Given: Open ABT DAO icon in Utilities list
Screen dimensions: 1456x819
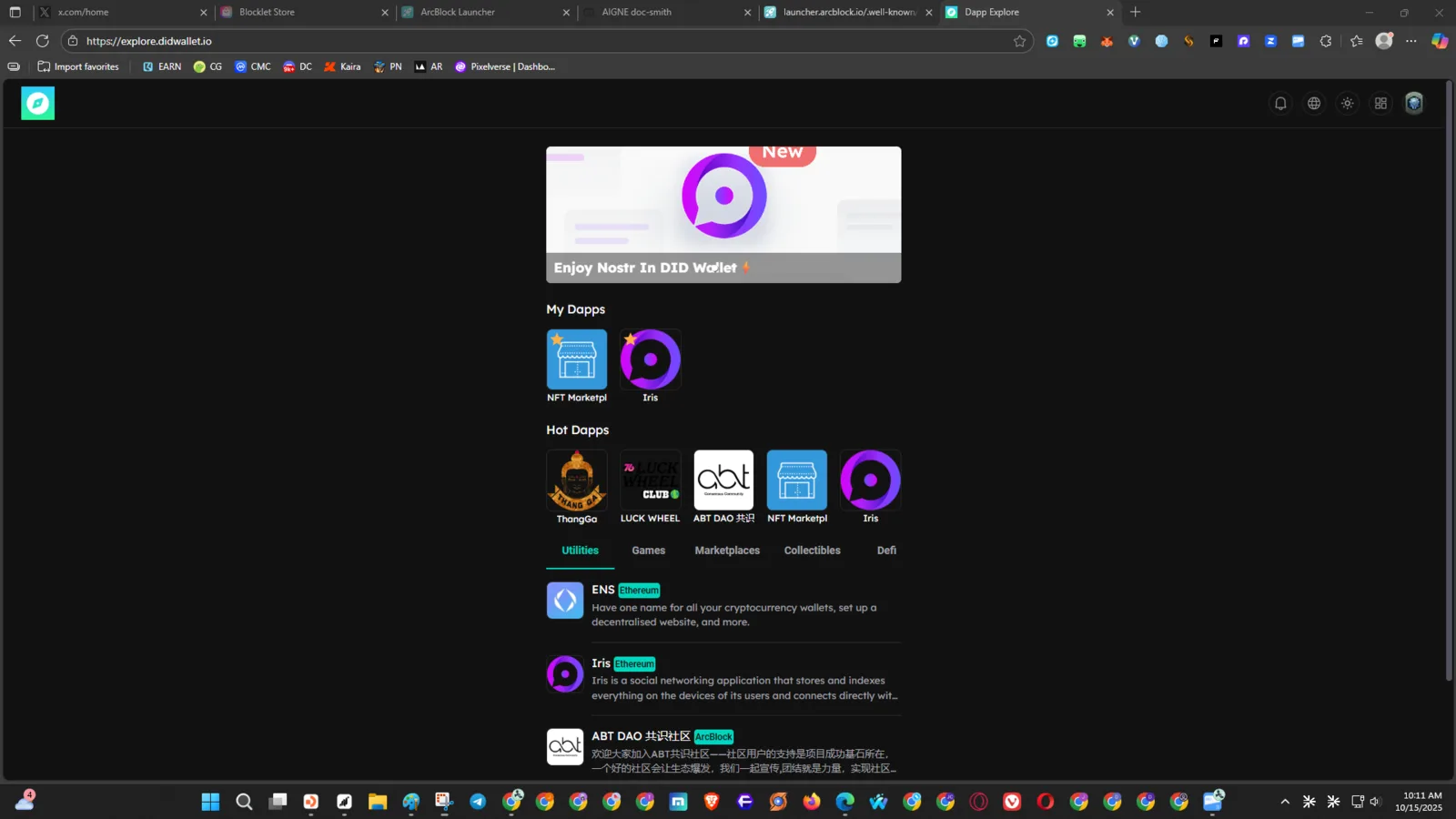Looking at the screenshot, I should click(565, 747).
